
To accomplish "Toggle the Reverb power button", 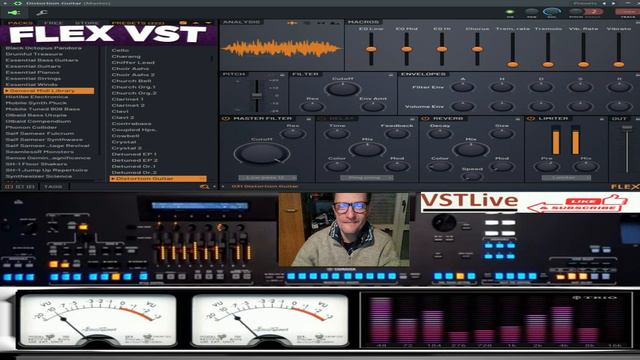I will click(x=426, y=119).
